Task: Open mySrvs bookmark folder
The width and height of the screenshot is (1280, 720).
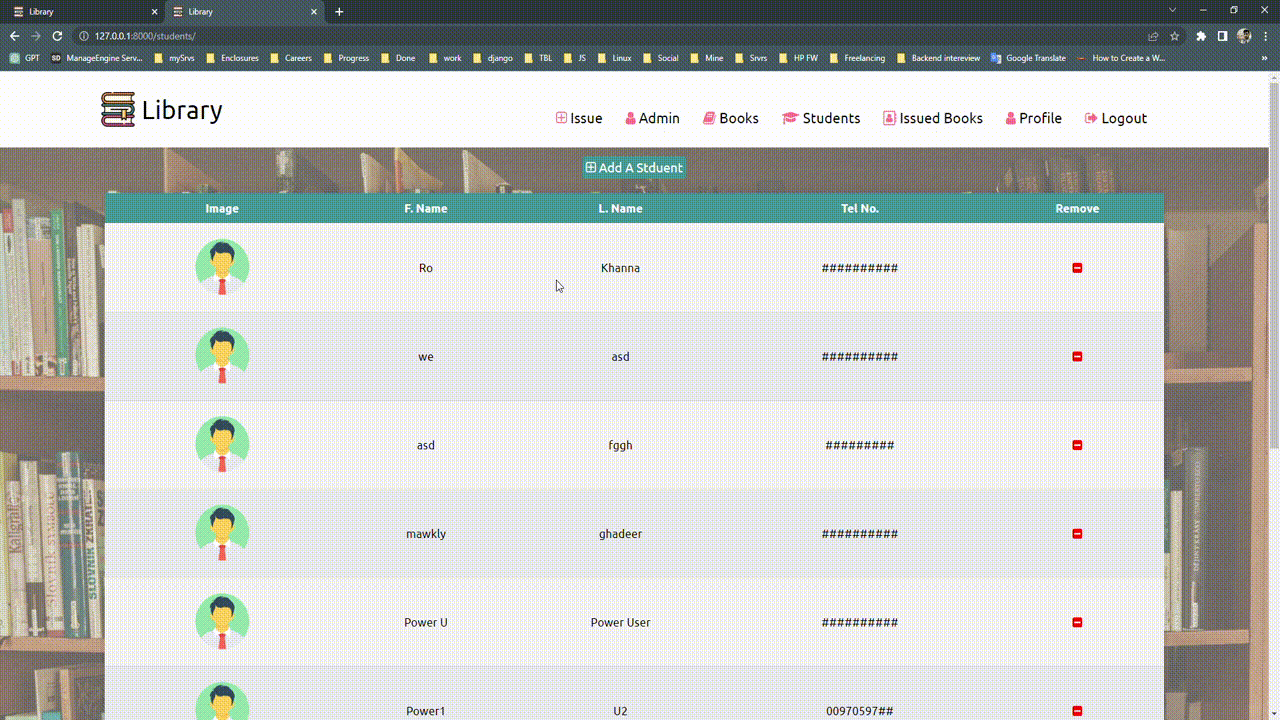Action: pyautogui.click(x=174, y=58)
